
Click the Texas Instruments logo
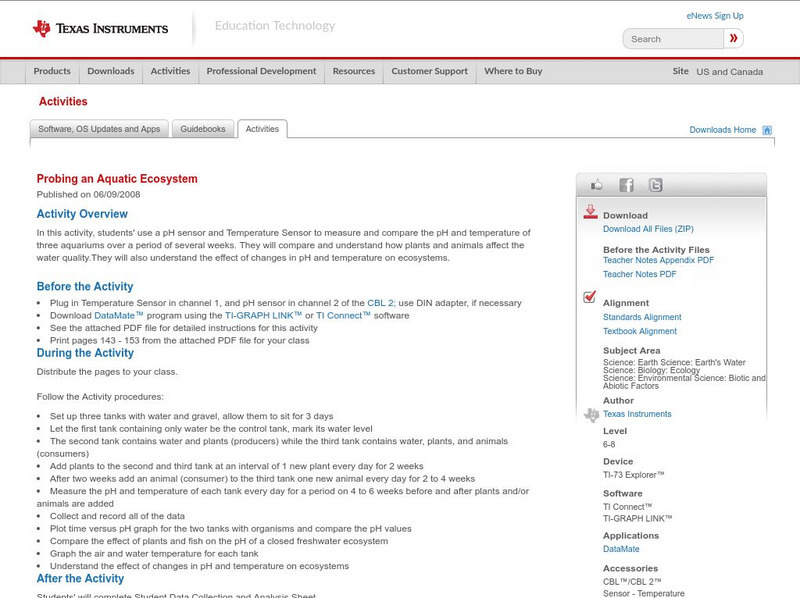pos(100,29)
